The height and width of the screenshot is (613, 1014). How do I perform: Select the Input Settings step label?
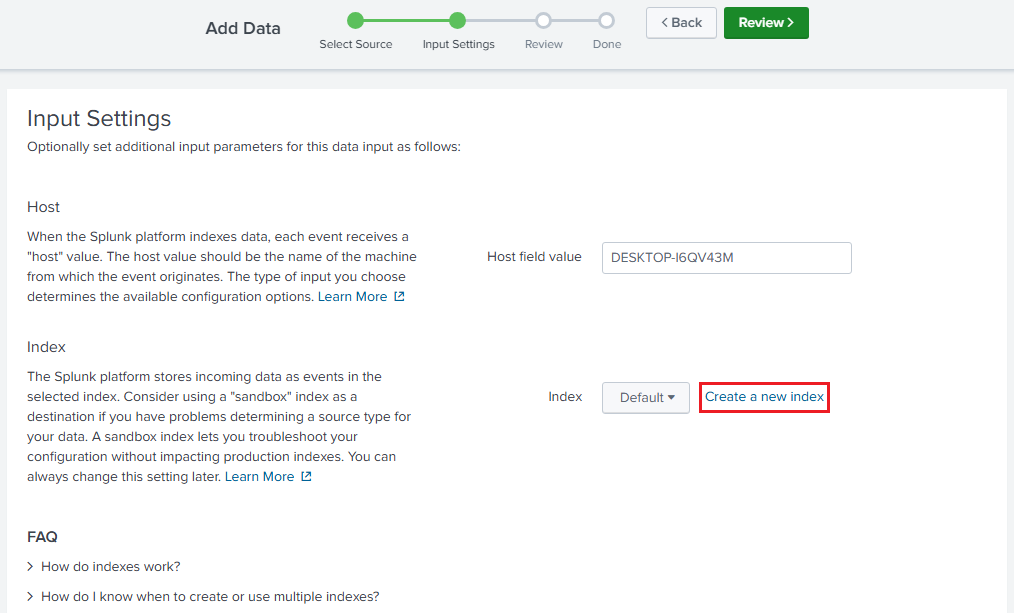coord(458,44)
